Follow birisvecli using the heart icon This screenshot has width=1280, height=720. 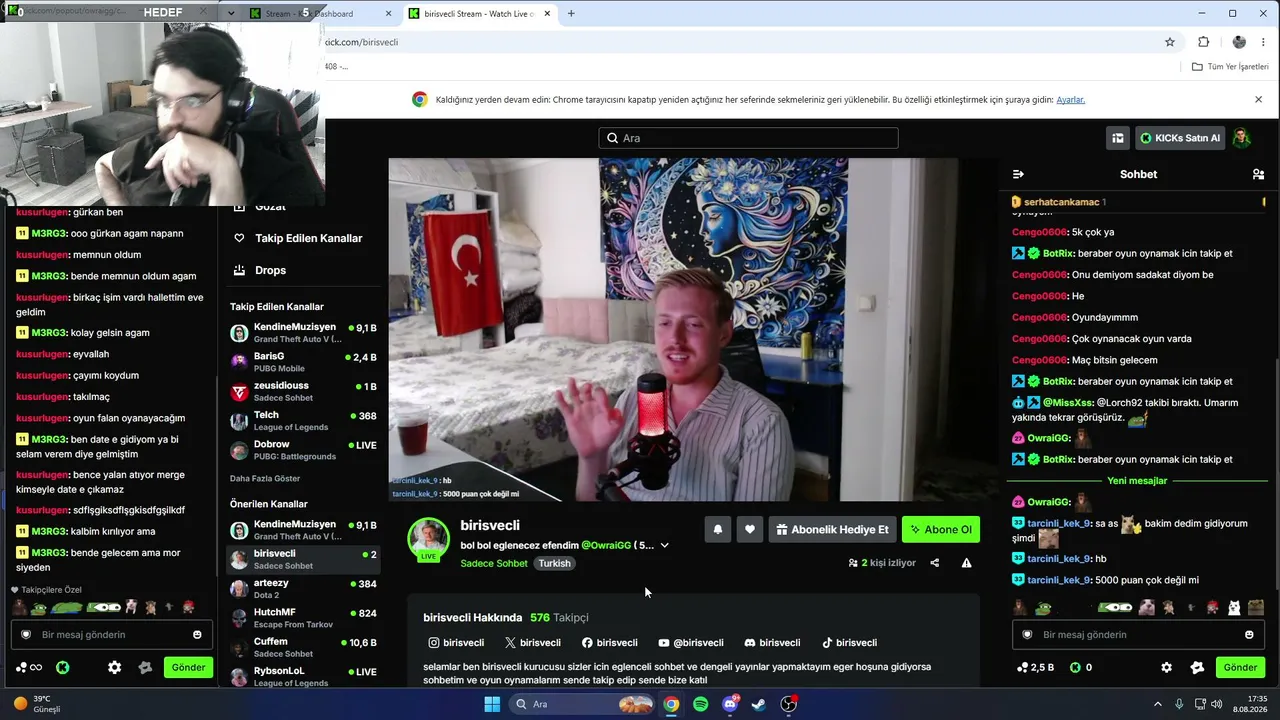[750, 529]
